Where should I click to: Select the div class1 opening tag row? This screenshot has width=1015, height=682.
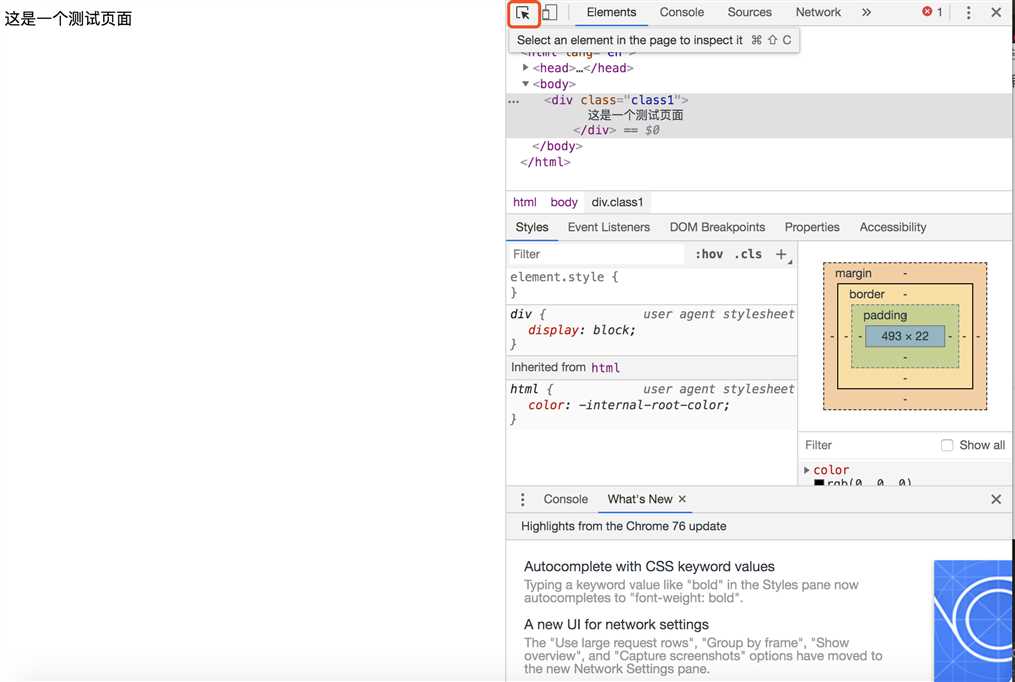click(x=616, y=100)
